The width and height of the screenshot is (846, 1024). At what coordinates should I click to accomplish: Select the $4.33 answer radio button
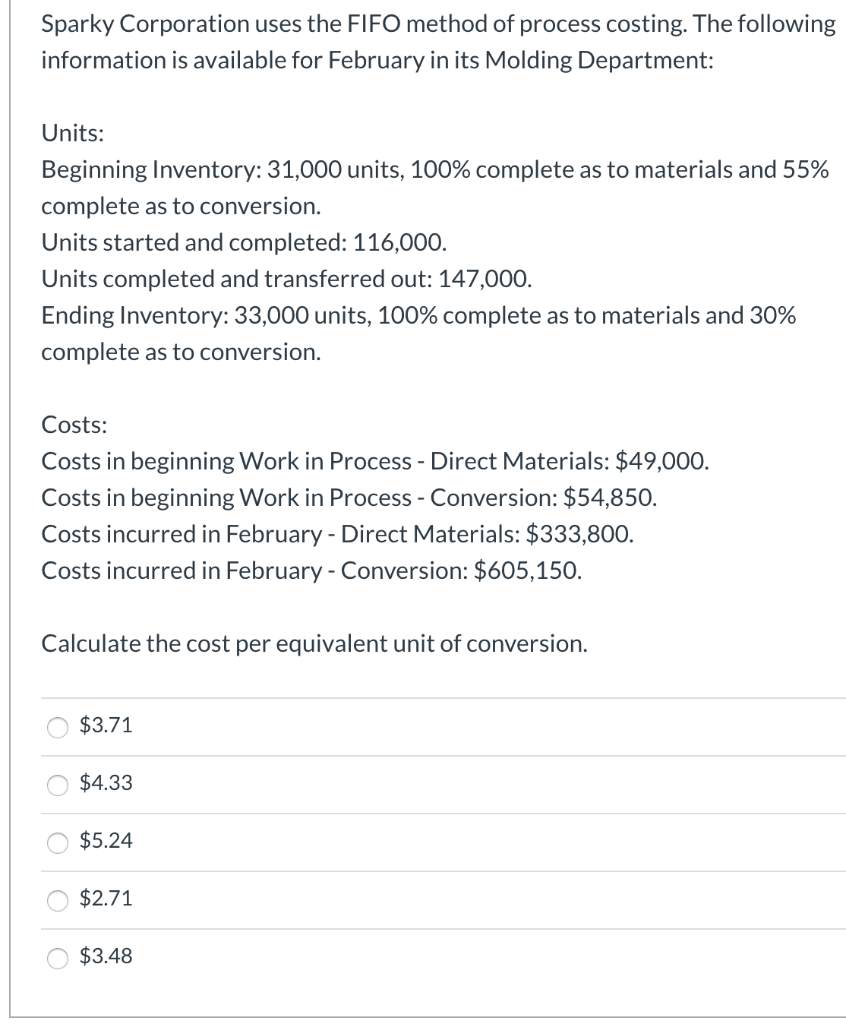(x=57, y=782)
